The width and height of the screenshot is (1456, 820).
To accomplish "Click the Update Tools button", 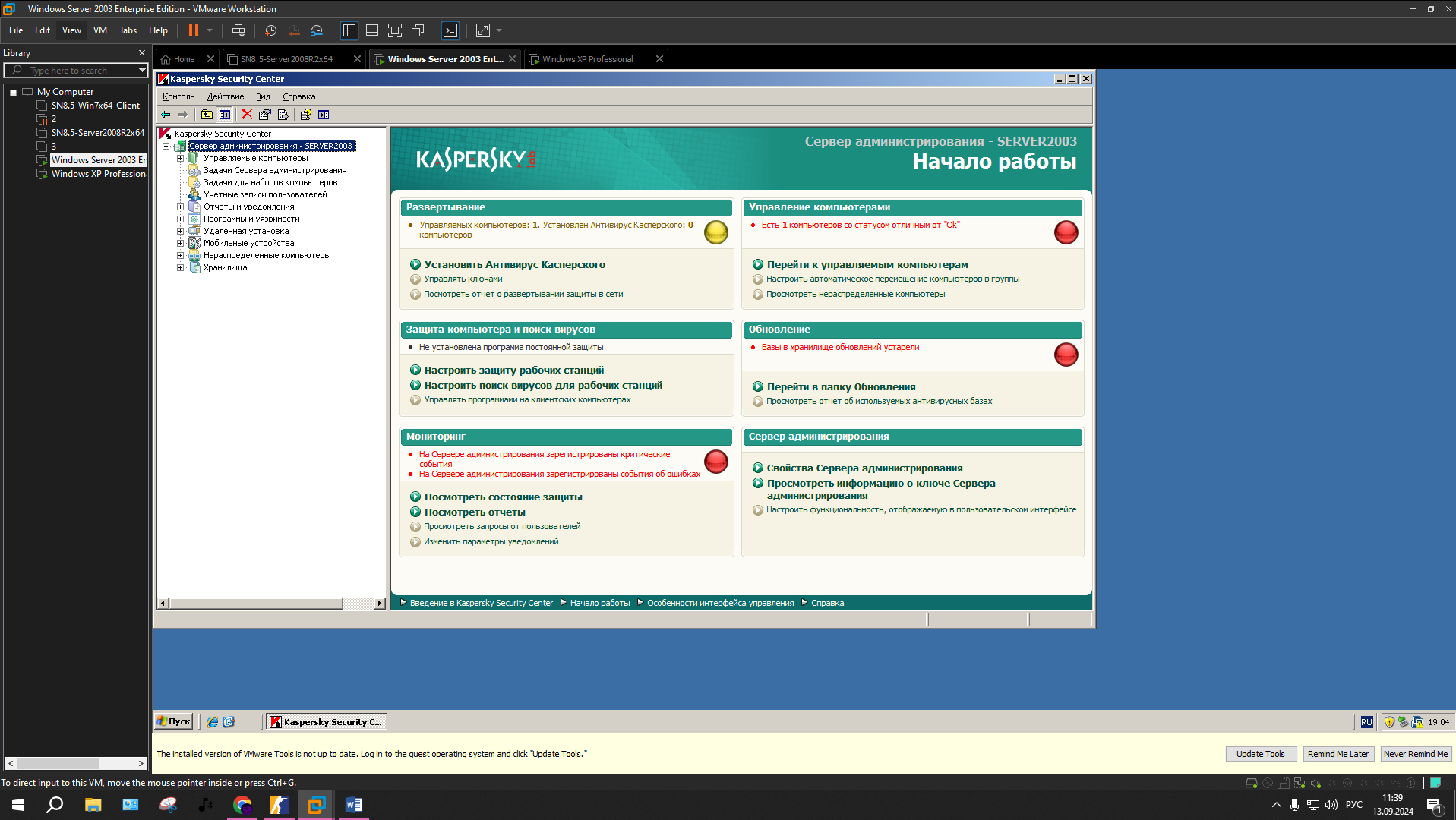I will [1261, 754].
